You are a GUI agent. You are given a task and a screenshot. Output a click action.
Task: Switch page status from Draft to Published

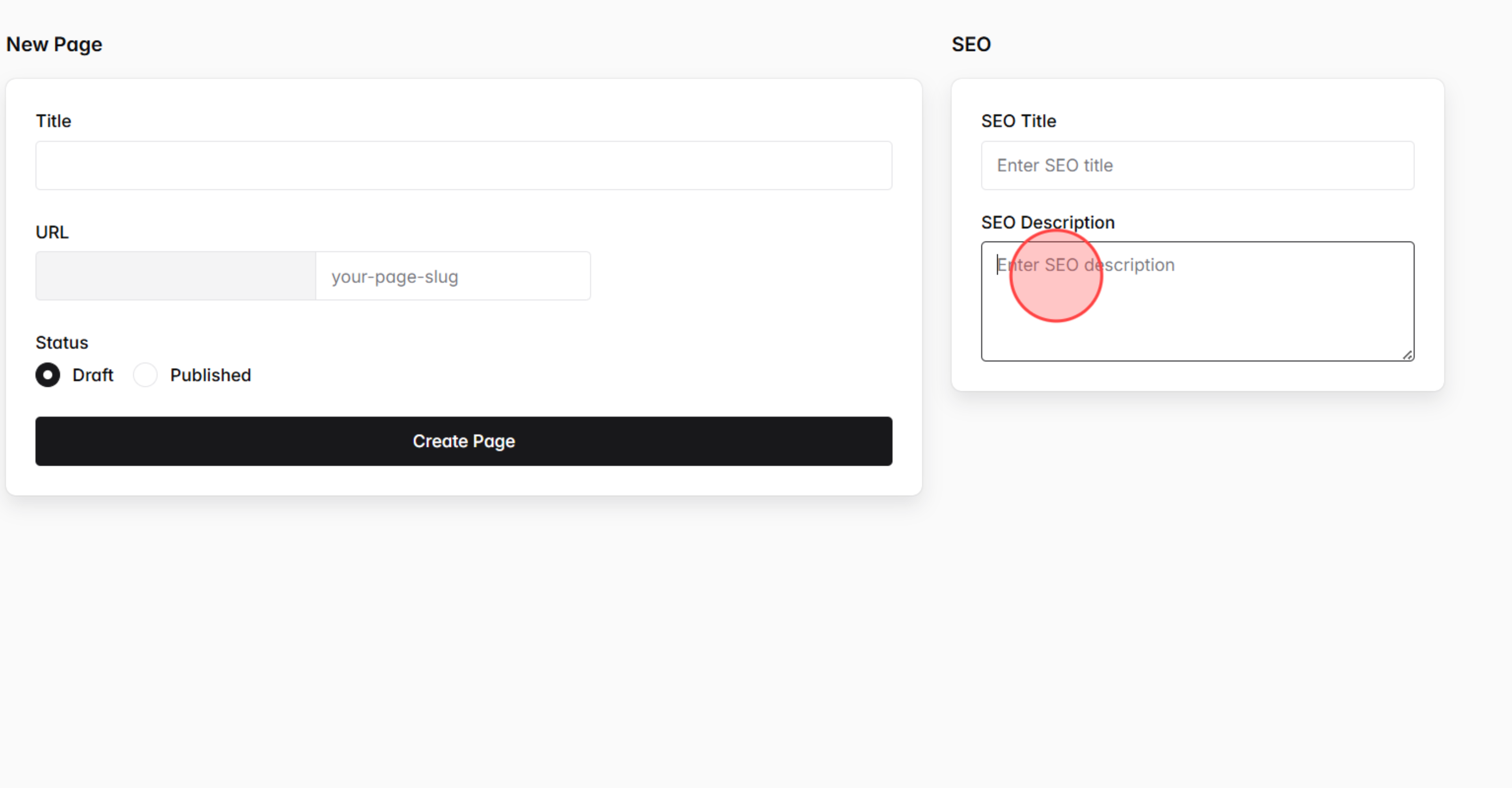pos(145,375)
